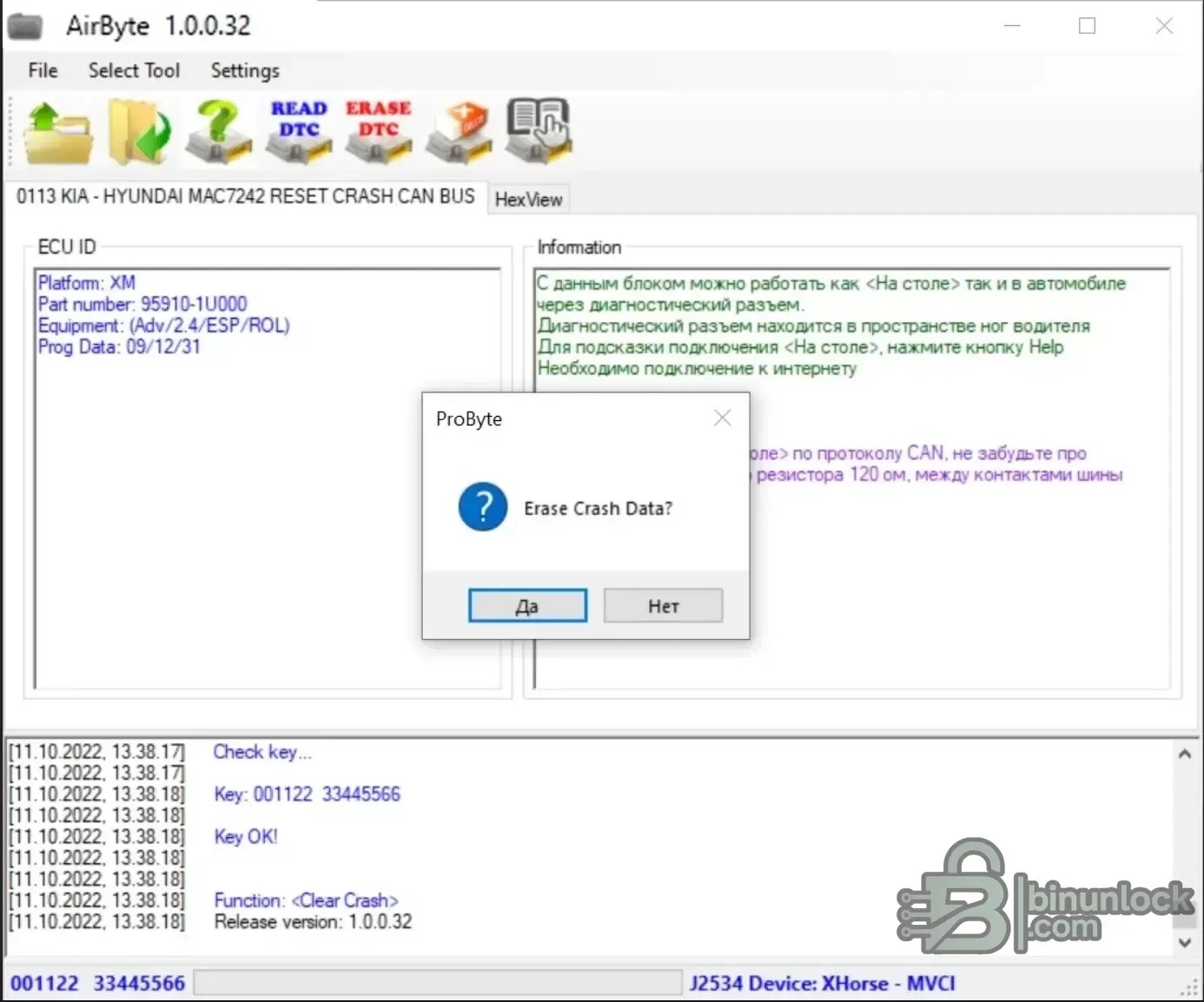Screen dimensions: 1204x1002
Task: Click the AirByte app icon in title bar
Action: pos(25,26)
